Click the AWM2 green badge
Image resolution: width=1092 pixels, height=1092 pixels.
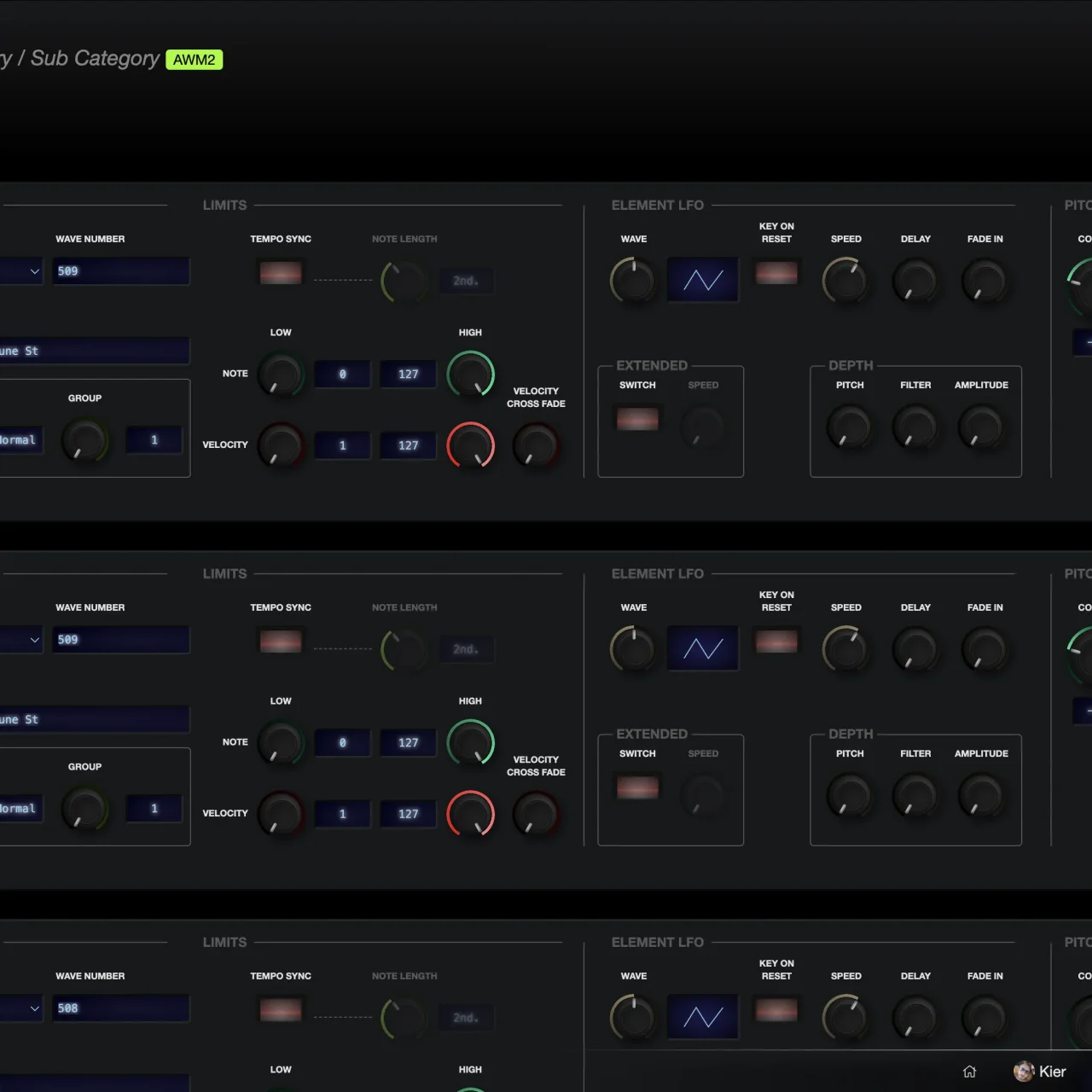(x=194, y=60)
